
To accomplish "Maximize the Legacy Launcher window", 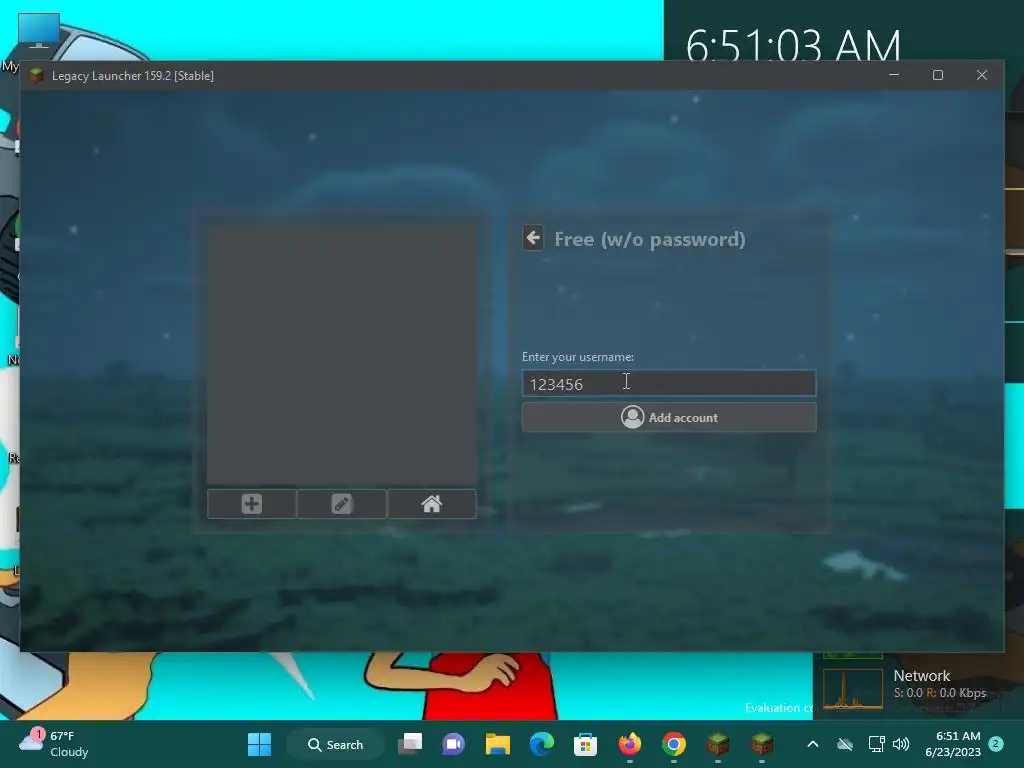I will click(x=938, y=75).
